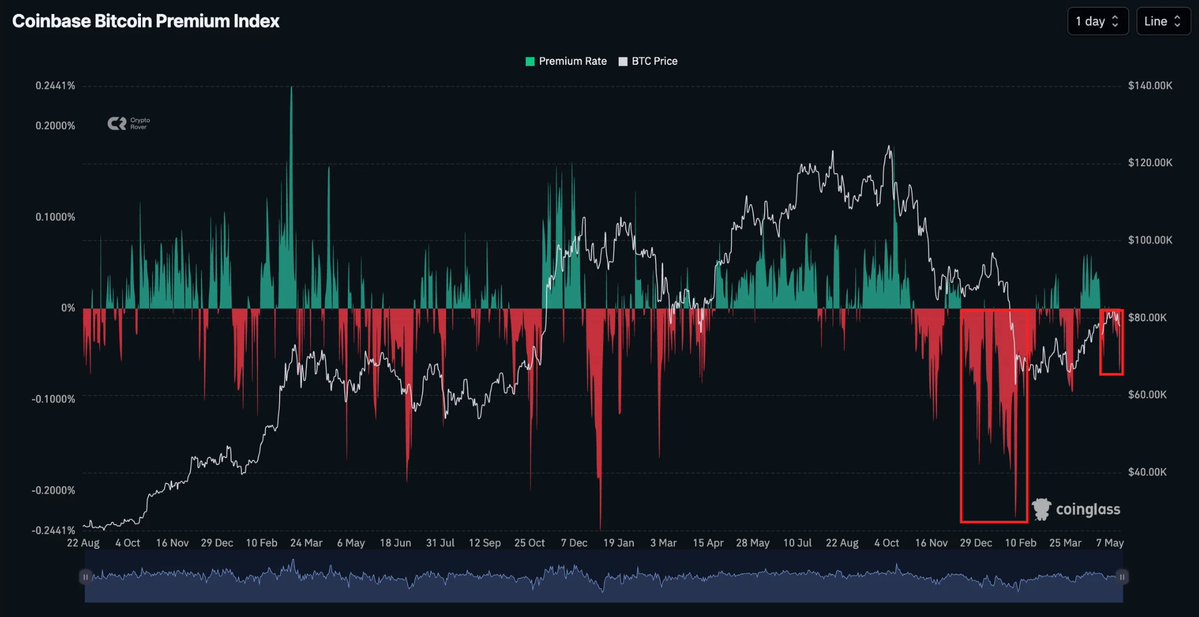Click the Crypto Rover watermark logo

coord(128,123)
